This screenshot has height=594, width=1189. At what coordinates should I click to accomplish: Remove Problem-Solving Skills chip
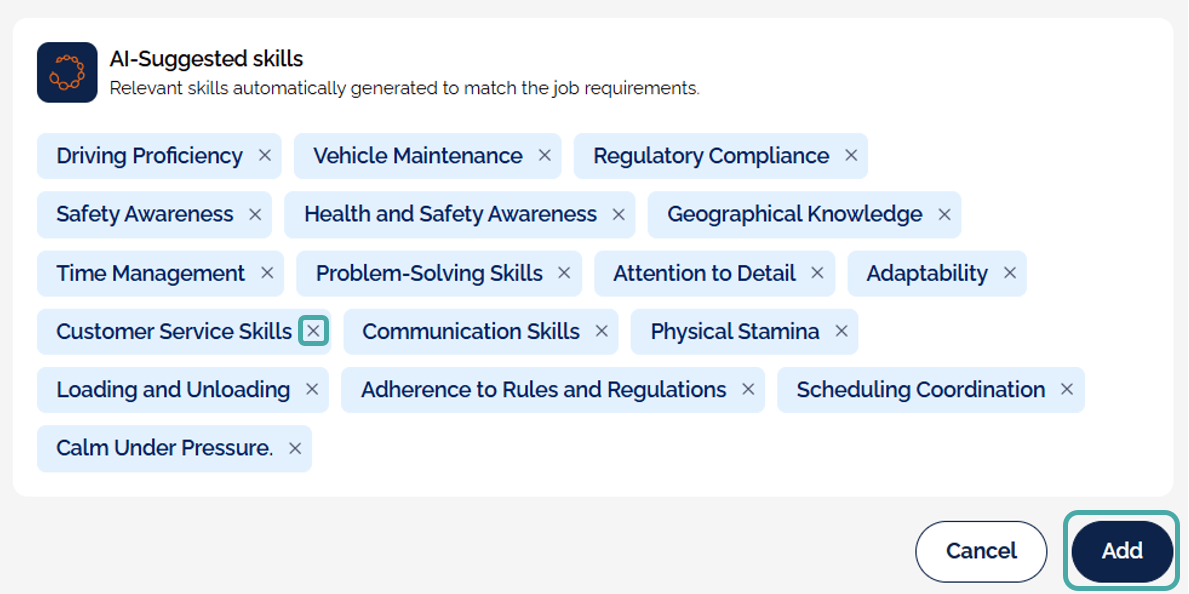(x=564, y=273)
